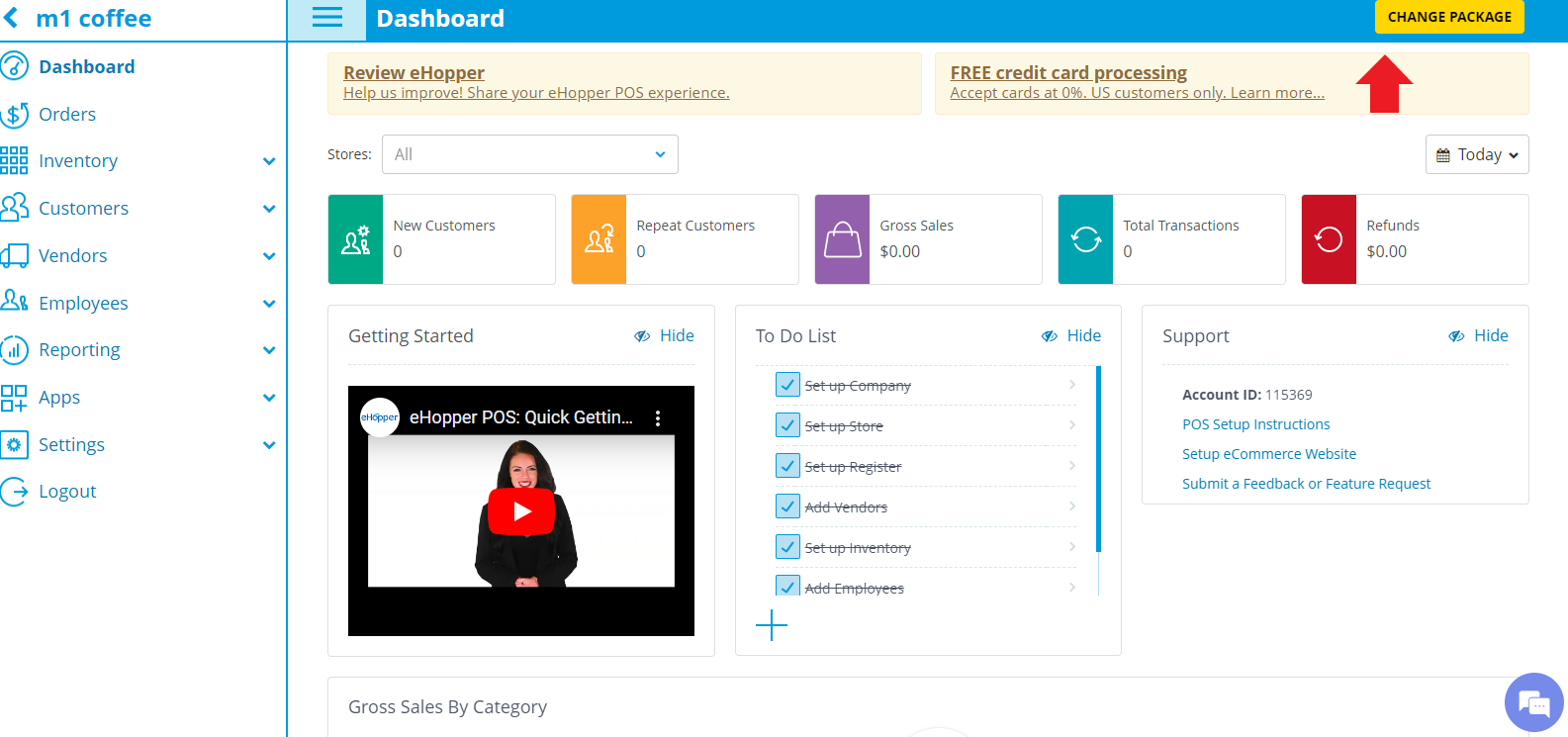Click the Reporting chart icon
This screenshot has width=1568, height=737.
coord(15,349)
